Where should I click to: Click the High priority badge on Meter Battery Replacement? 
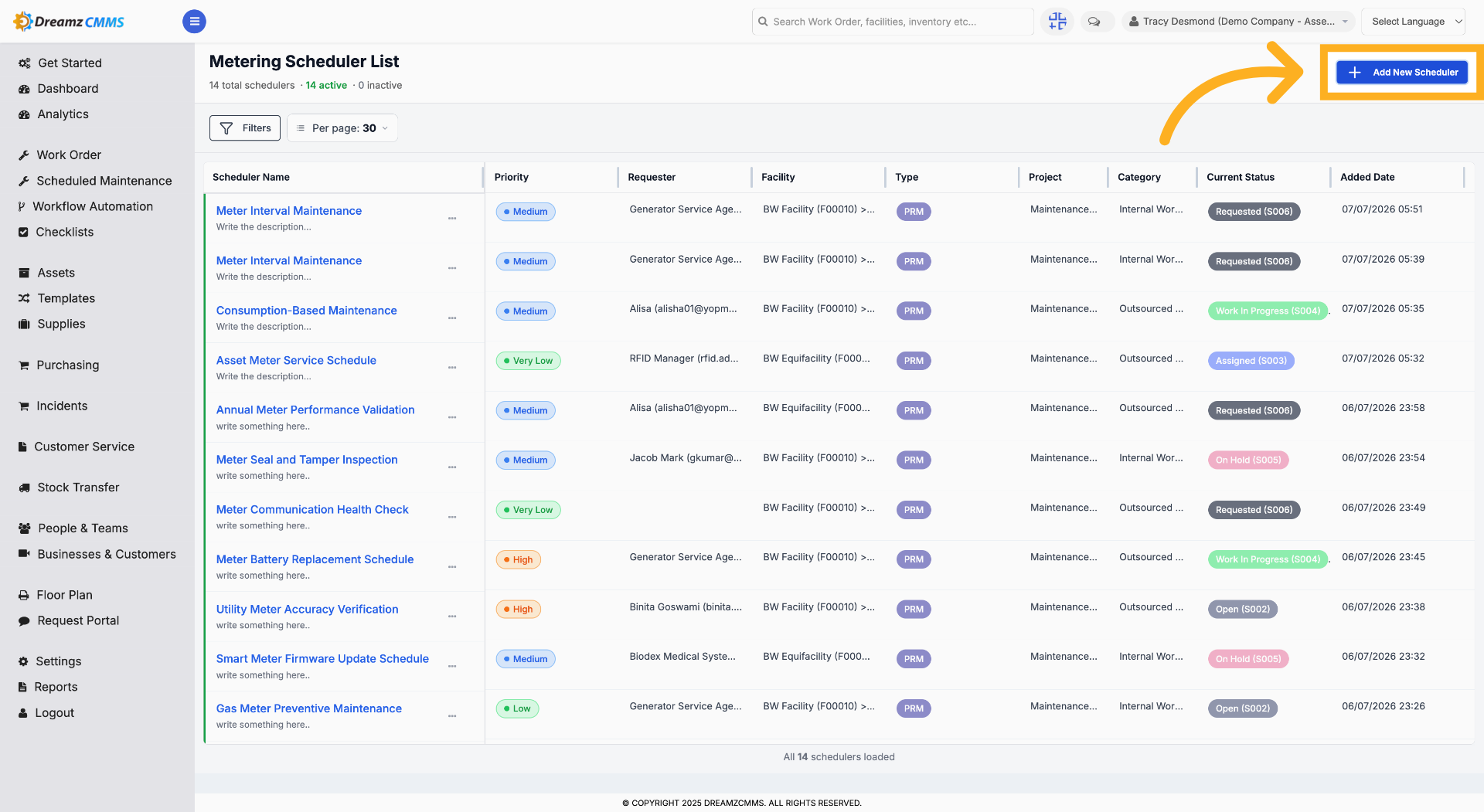tap(518, 560)
